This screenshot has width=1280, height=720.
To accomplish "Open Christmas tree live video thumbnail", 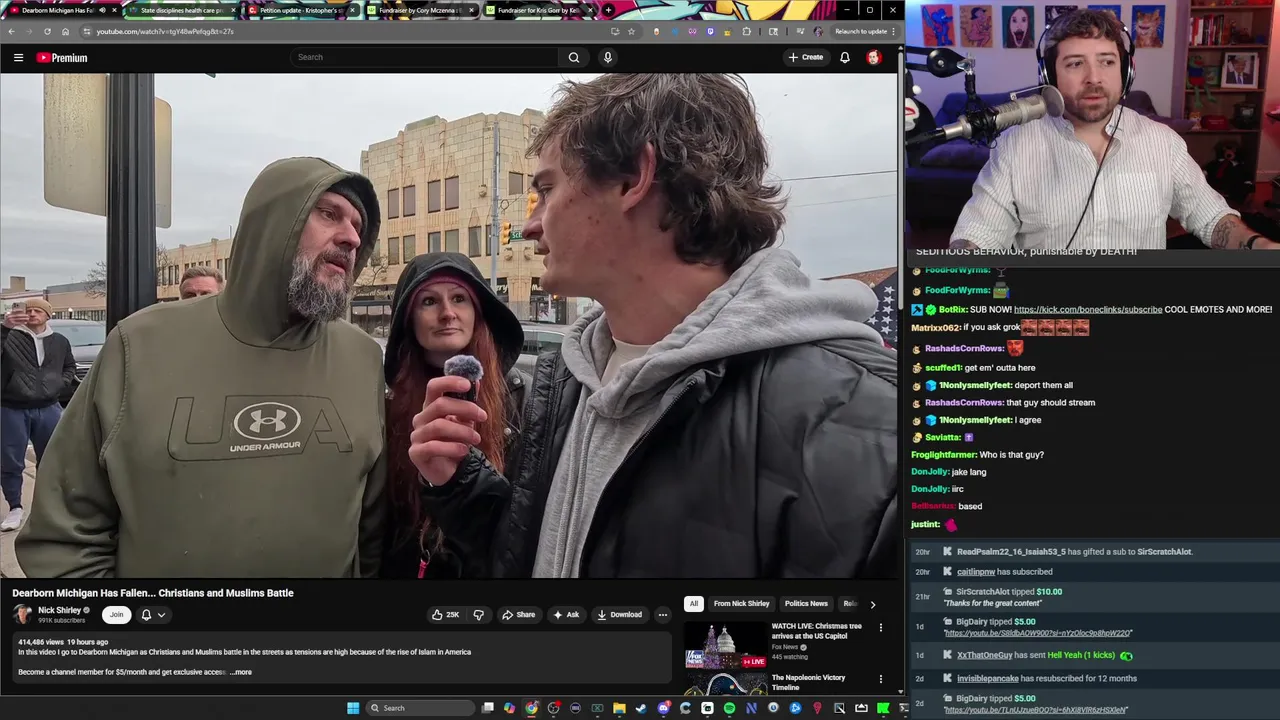I will 725,645.
